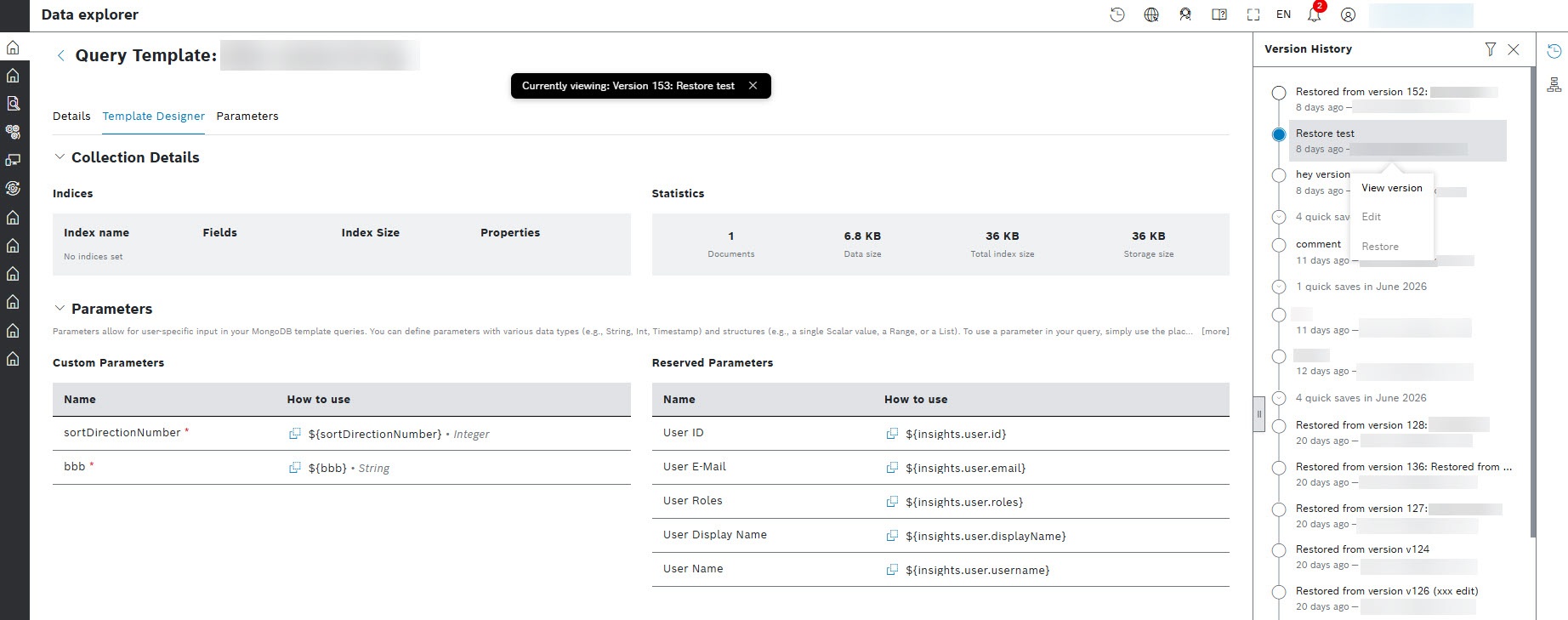This screenshot has width=1568, height=620.
Task: Select the Restored from version 128 node
Action: pos(1279,426)
